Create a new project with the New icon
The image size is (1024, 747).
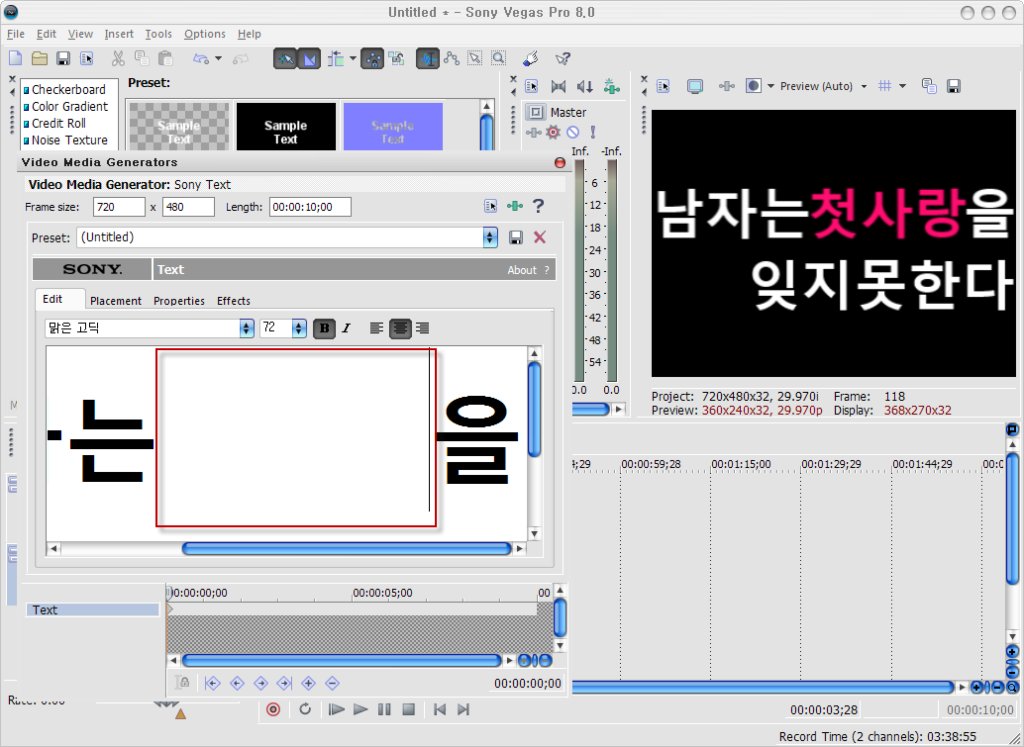[15, 58]
